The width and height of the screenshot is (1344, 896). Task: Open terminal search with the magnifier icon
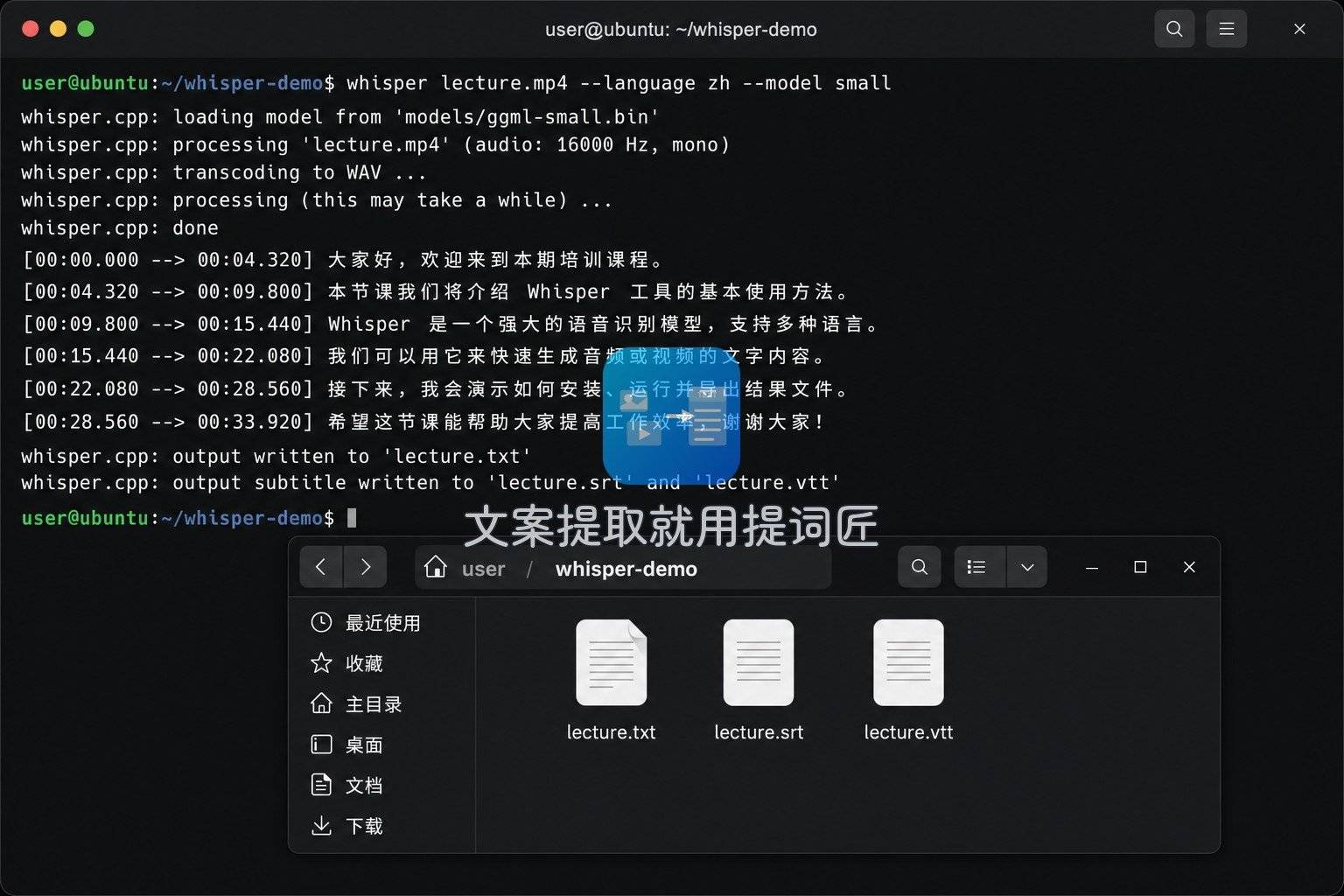[1174, 29]
